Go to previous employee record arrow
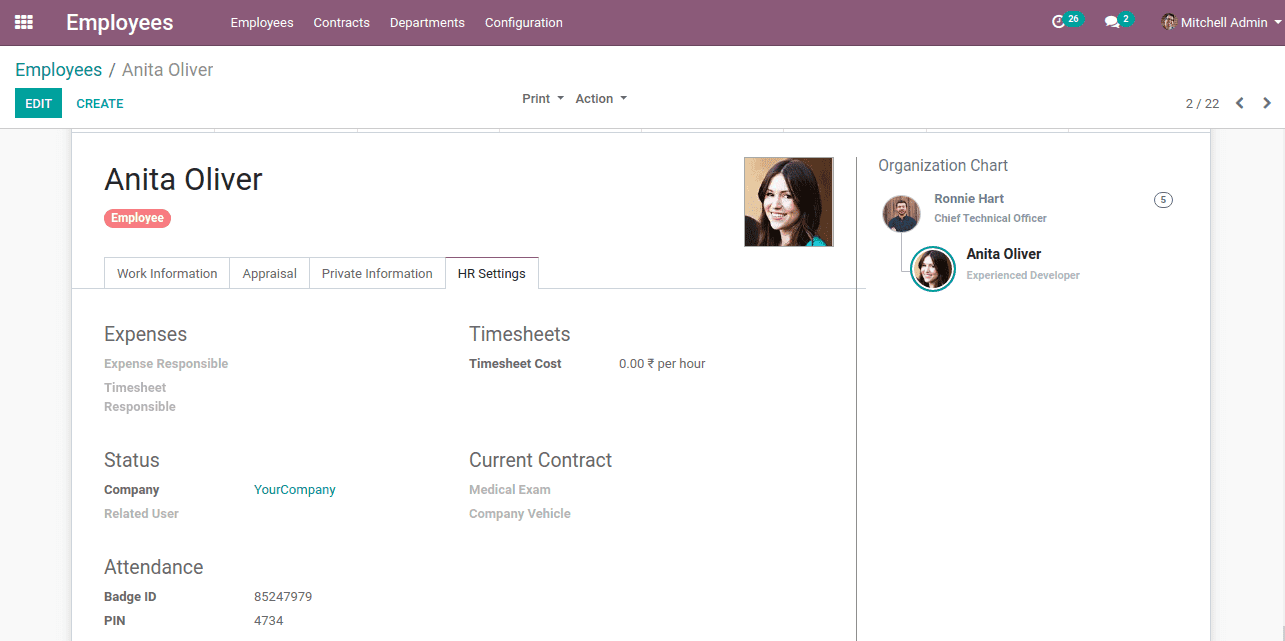 tap(1240, 103)
